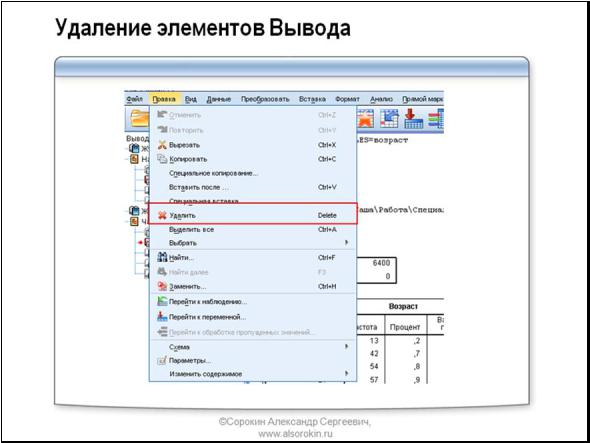Click the colored bars toolbar icon

pos(436,119)
